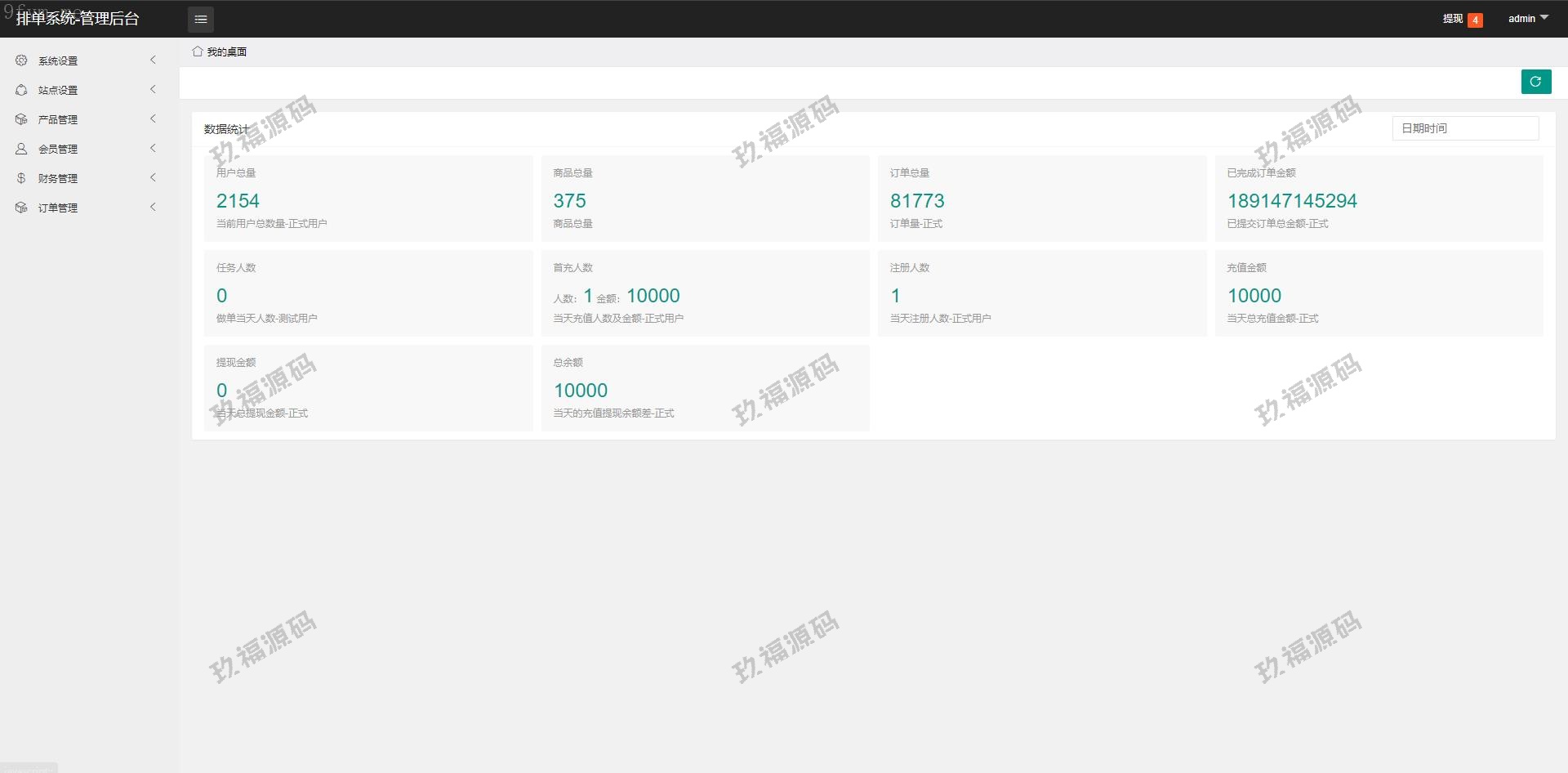1568x773 pixels.
Task: Expand the 产品管理 chevron arrow
Action: click(153, 119)
